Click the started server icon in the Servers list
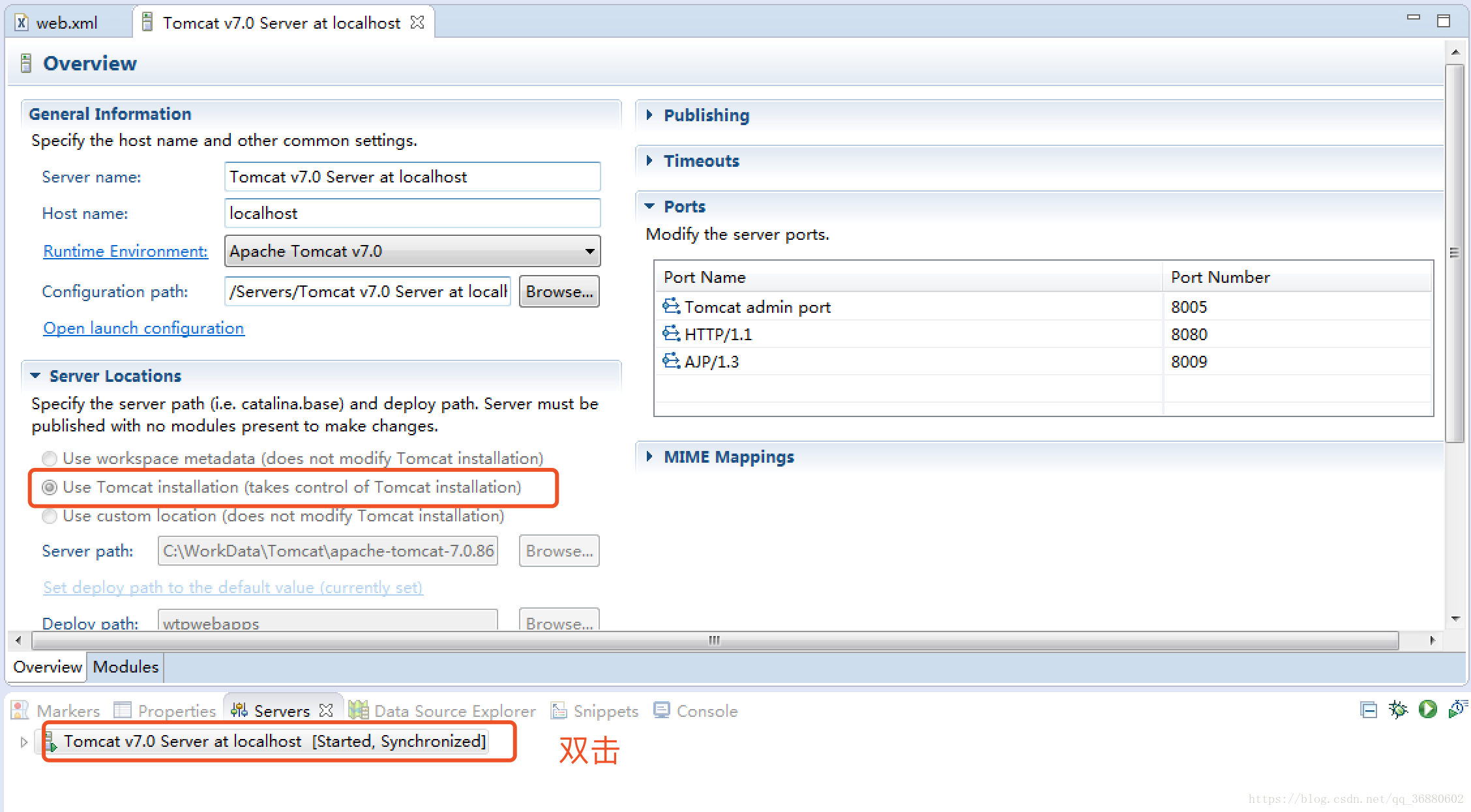The width and height of the screenshot is (1471, 812). [x=51, y=742]
